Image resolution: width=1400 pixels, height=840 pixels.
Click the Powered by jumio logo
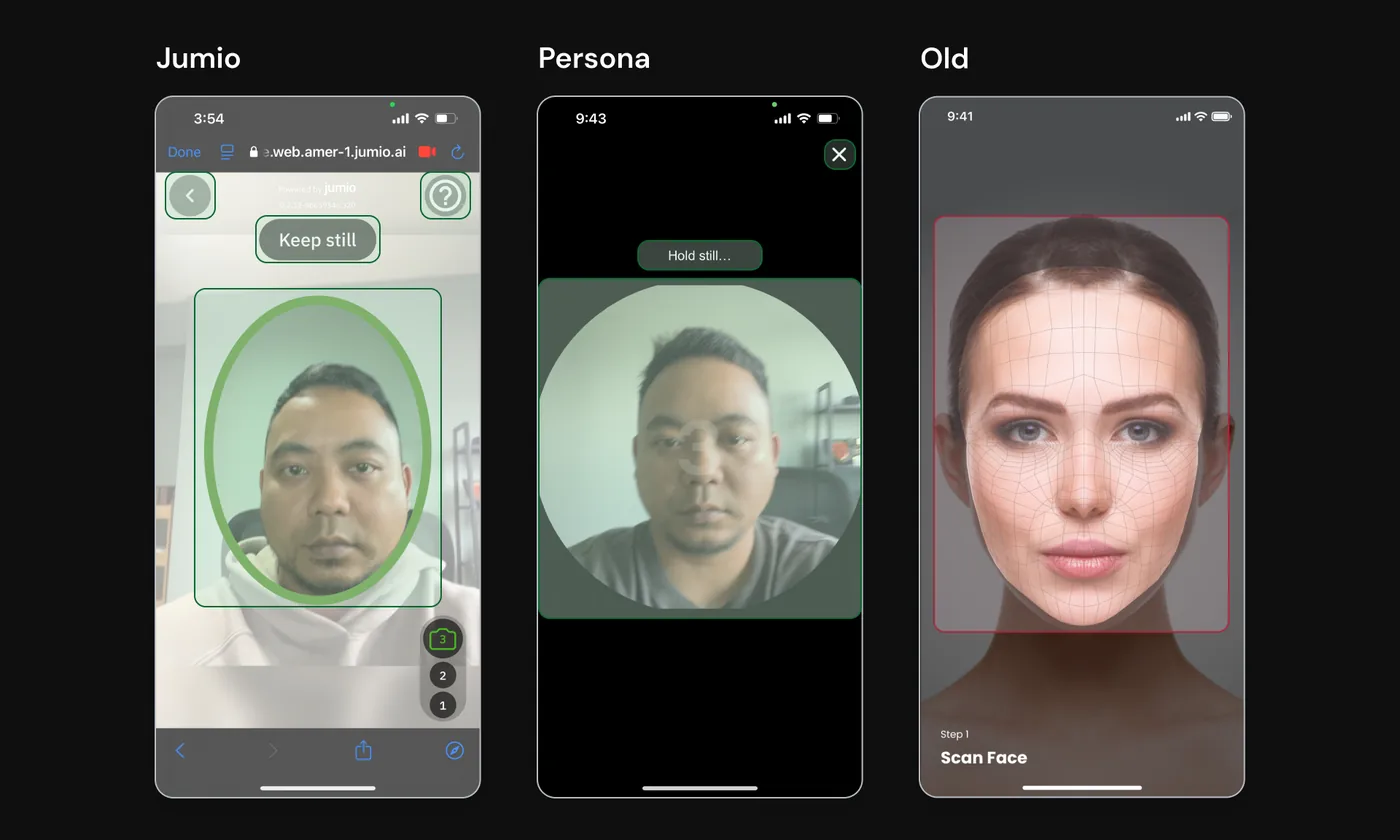tap(317, 188)
